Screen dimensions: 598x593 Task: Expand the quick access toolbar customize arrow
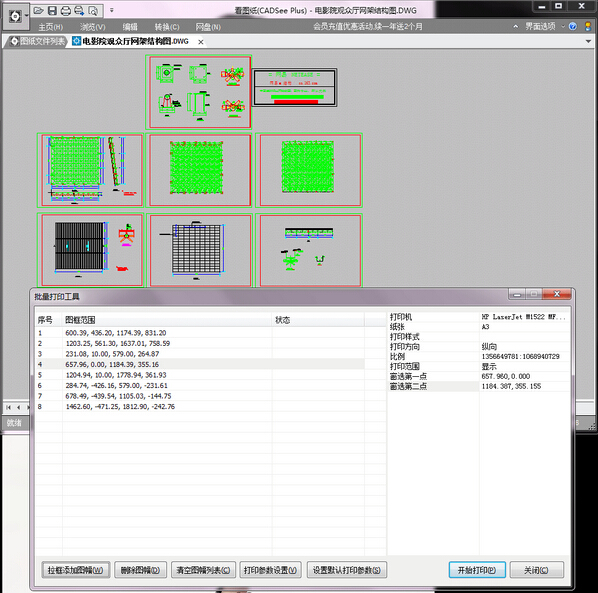[x=112, y=10]
